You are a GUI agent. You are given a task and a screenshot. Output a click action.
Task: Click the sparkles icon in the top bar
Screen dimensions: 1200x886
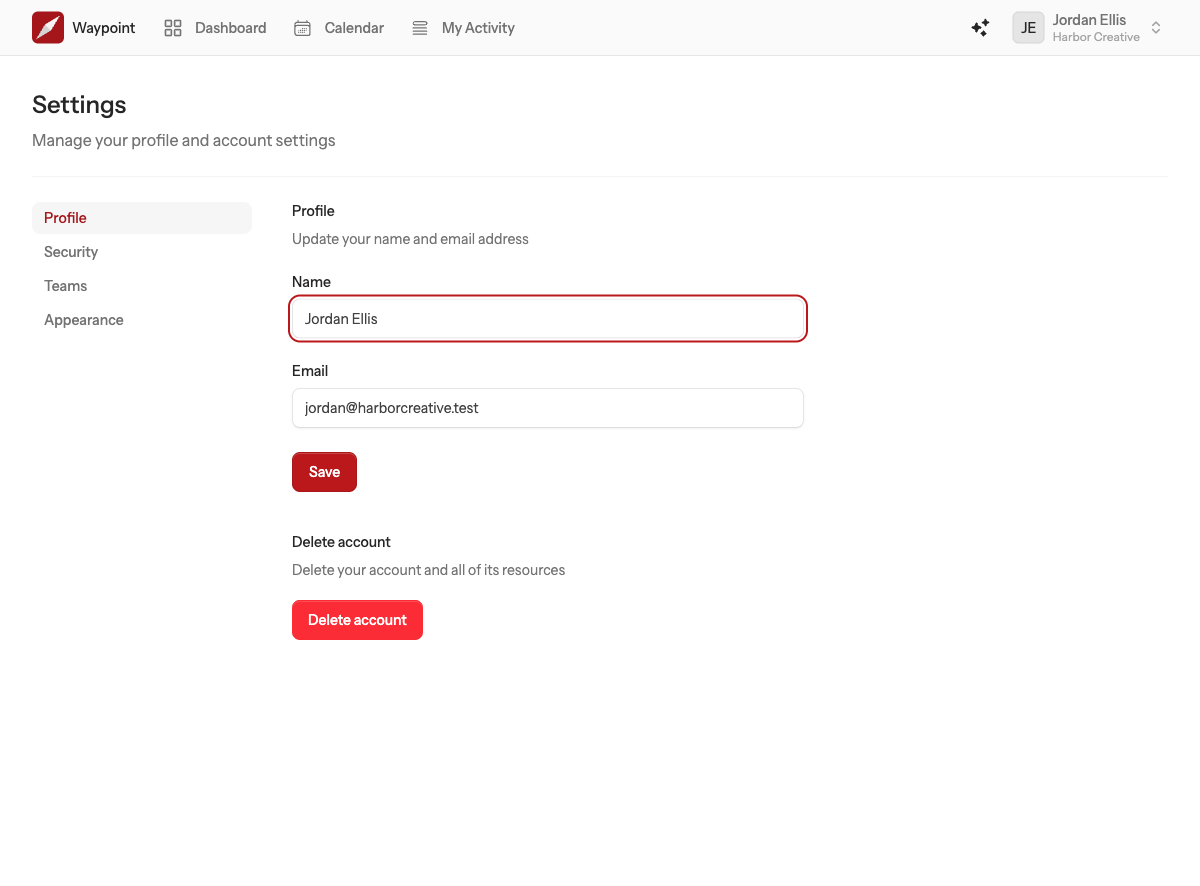(x=980, y=28)
